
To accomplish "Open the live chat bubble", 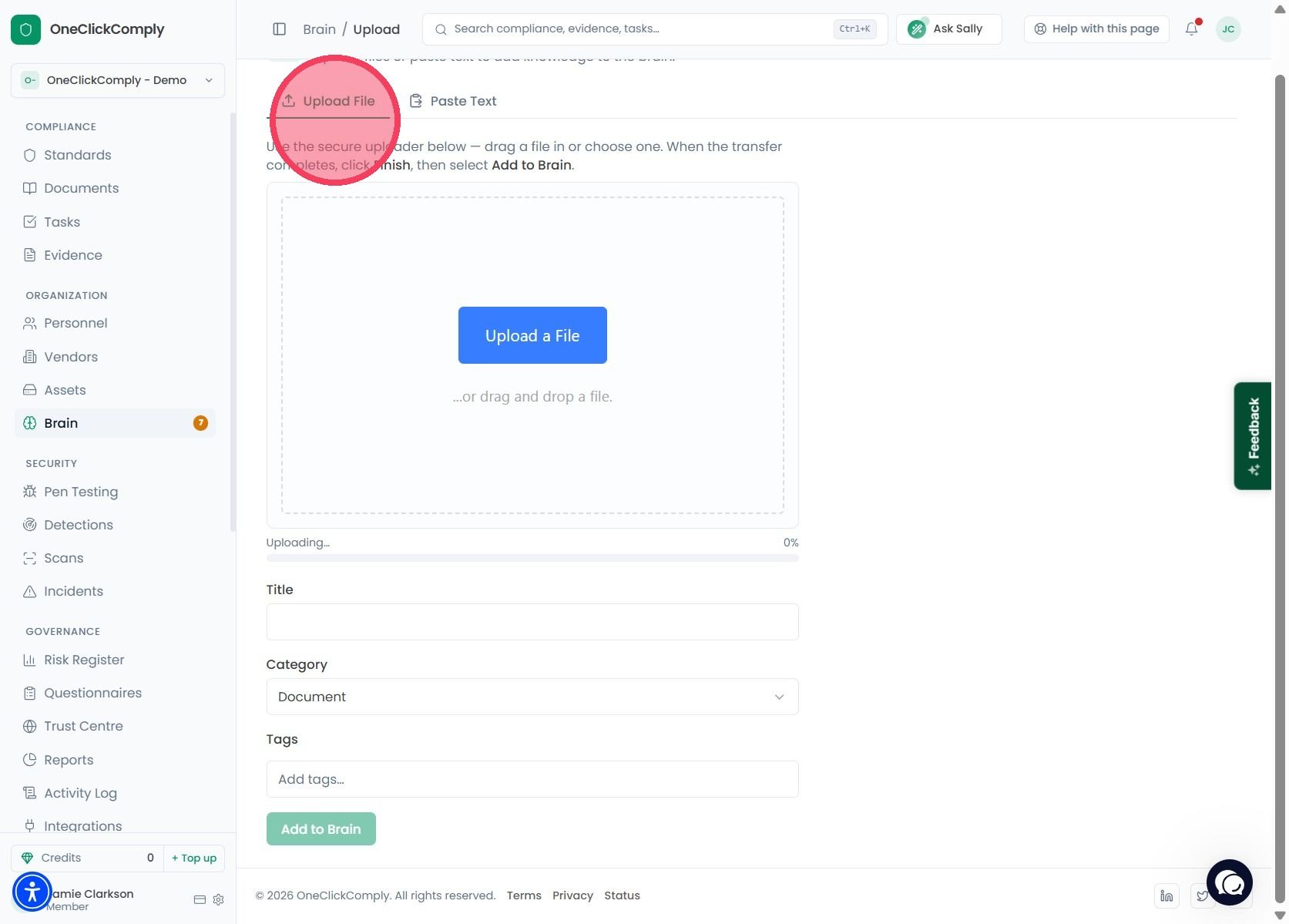I will coord(1230,882).
